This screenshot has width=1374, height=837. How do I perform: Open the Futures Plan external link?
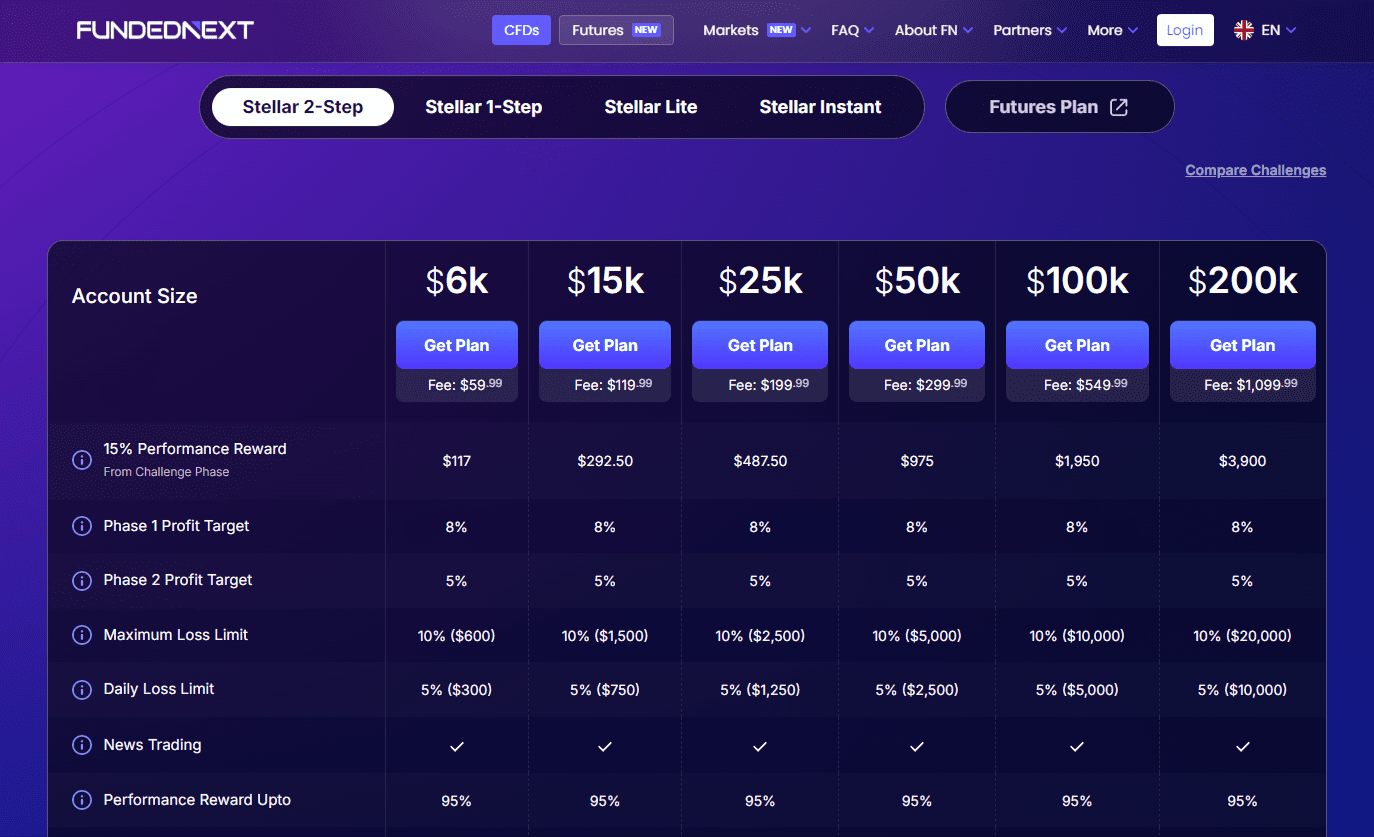1059,107
